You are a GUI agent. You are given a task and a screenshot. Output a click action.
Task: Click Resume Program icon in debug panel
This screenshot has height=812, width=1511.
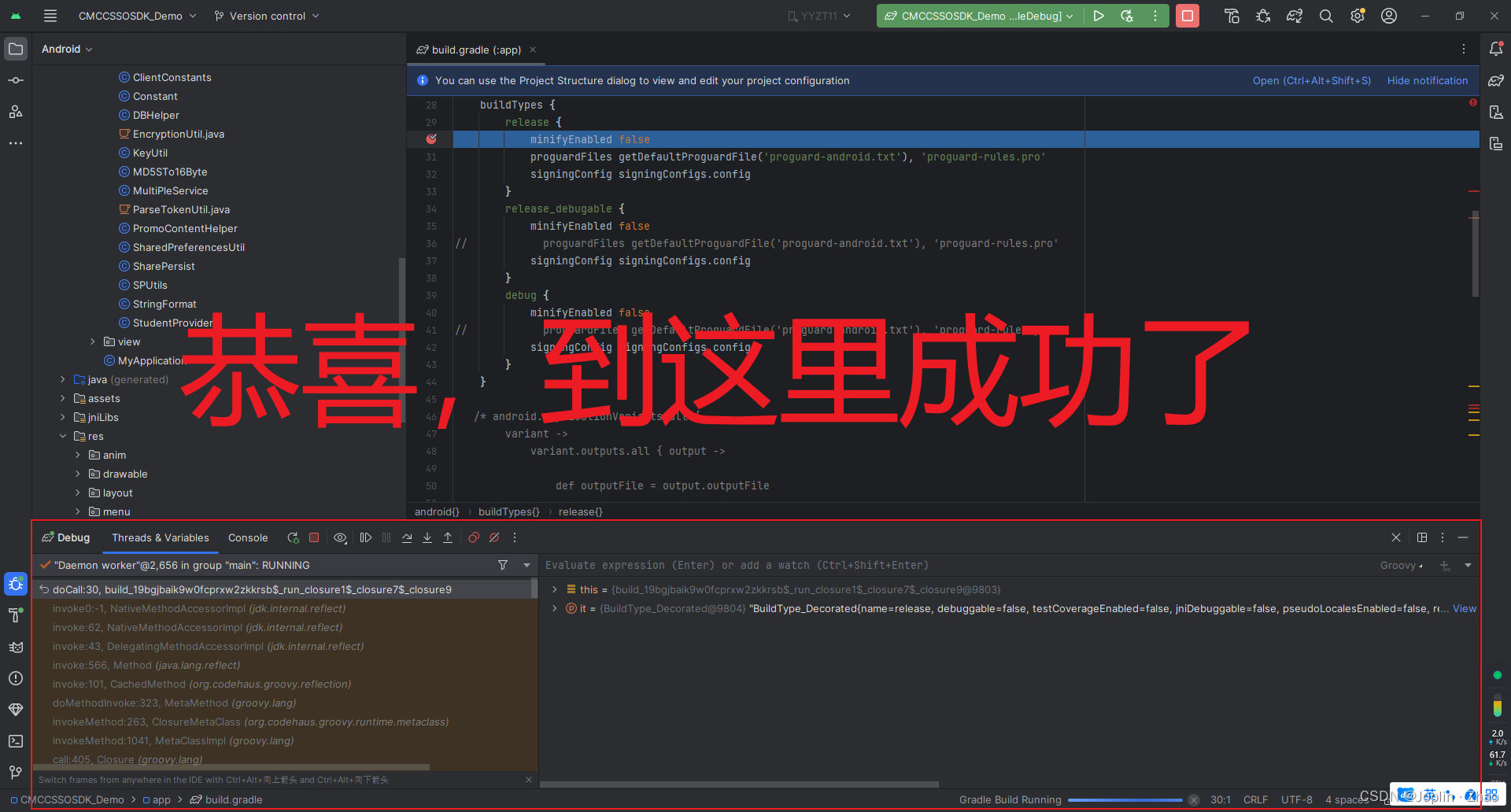[x=365, y=537]
